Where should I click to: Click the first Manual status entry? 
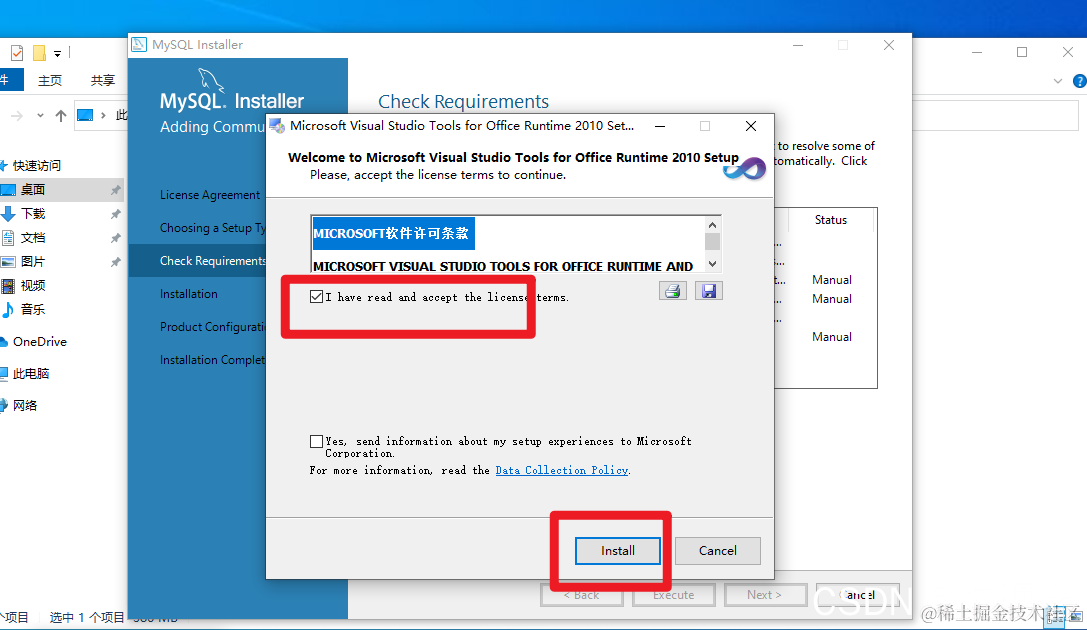[x=832, y=280]
